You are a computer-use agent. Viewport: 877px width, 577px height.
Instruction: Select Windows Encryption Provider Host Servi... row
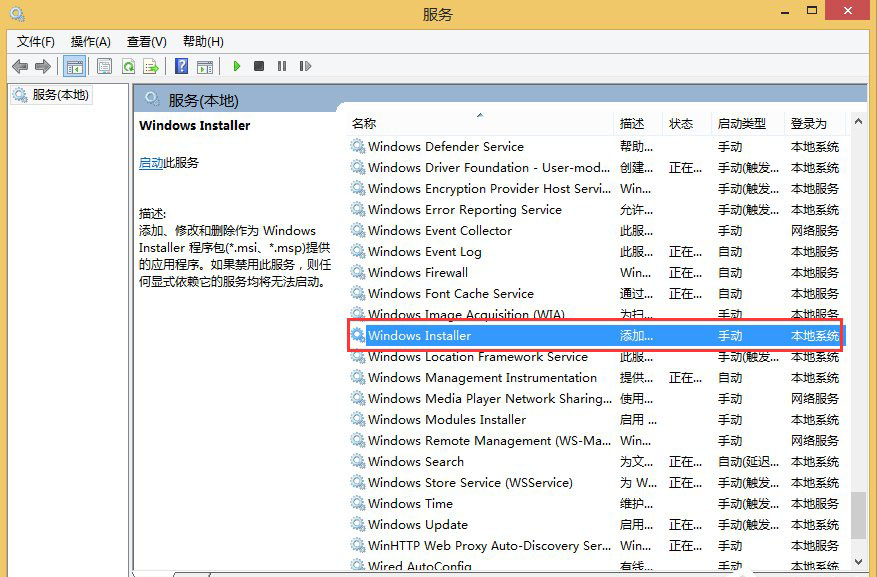(x=595, y=188)
